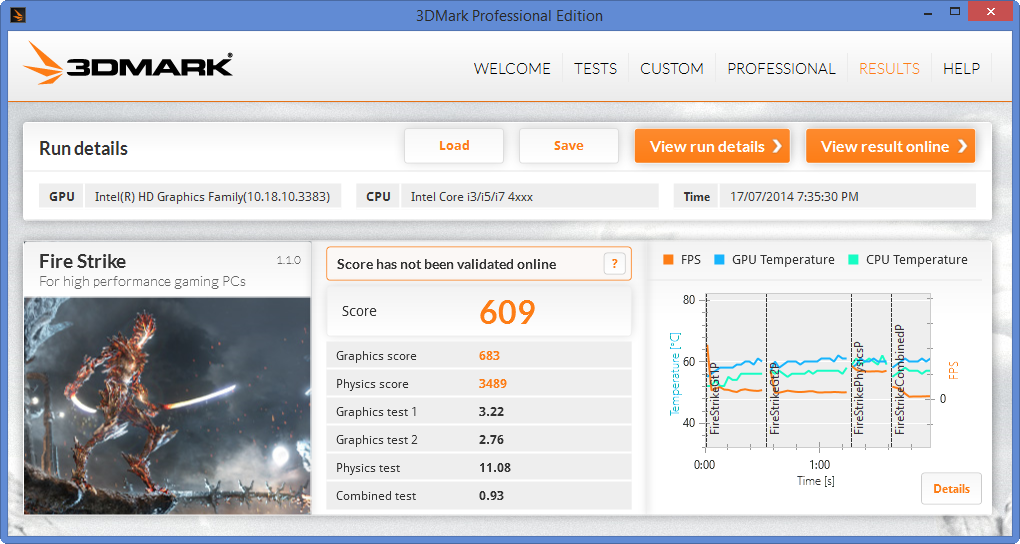Go to the CUSTOM tab
This screenshot has width=1020, height=544.
pos(671,69)
